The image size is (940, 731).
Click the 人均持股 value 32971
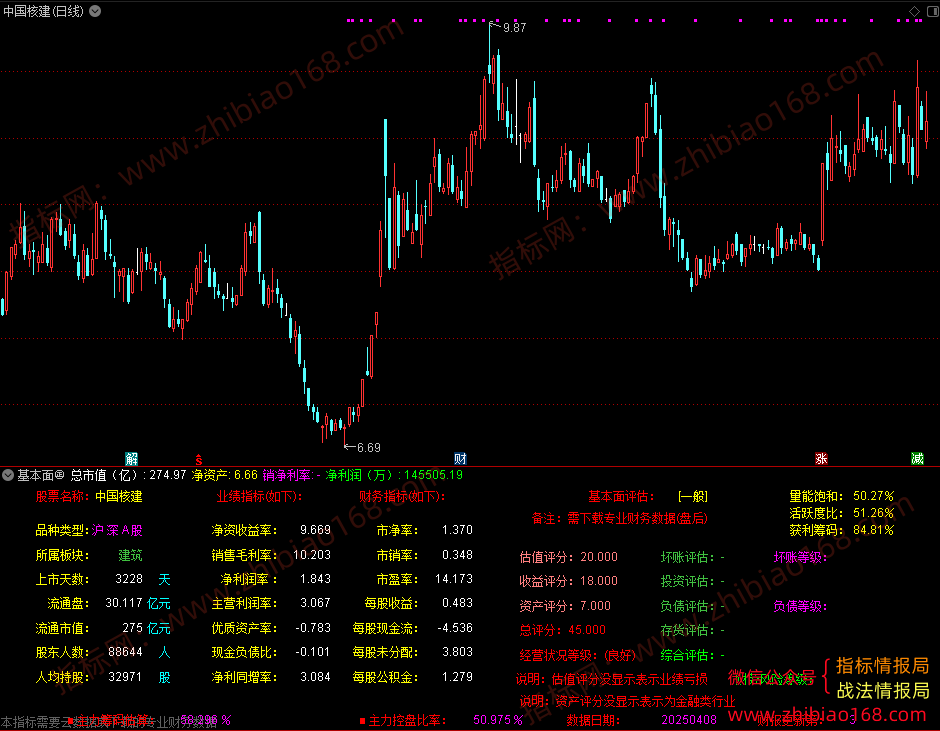pyautogui.click(x=125, y=676)
